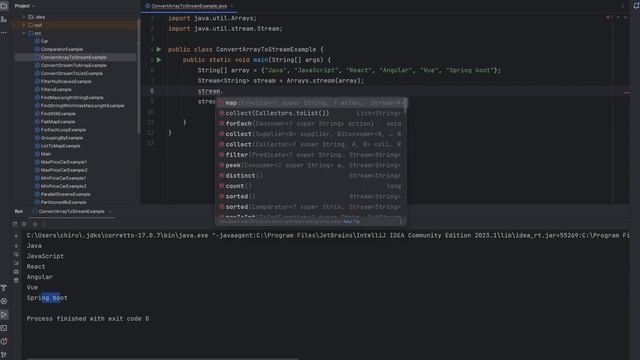Select the Run tool window label
Screen dimensions: 640x360
tap(19, 211)
